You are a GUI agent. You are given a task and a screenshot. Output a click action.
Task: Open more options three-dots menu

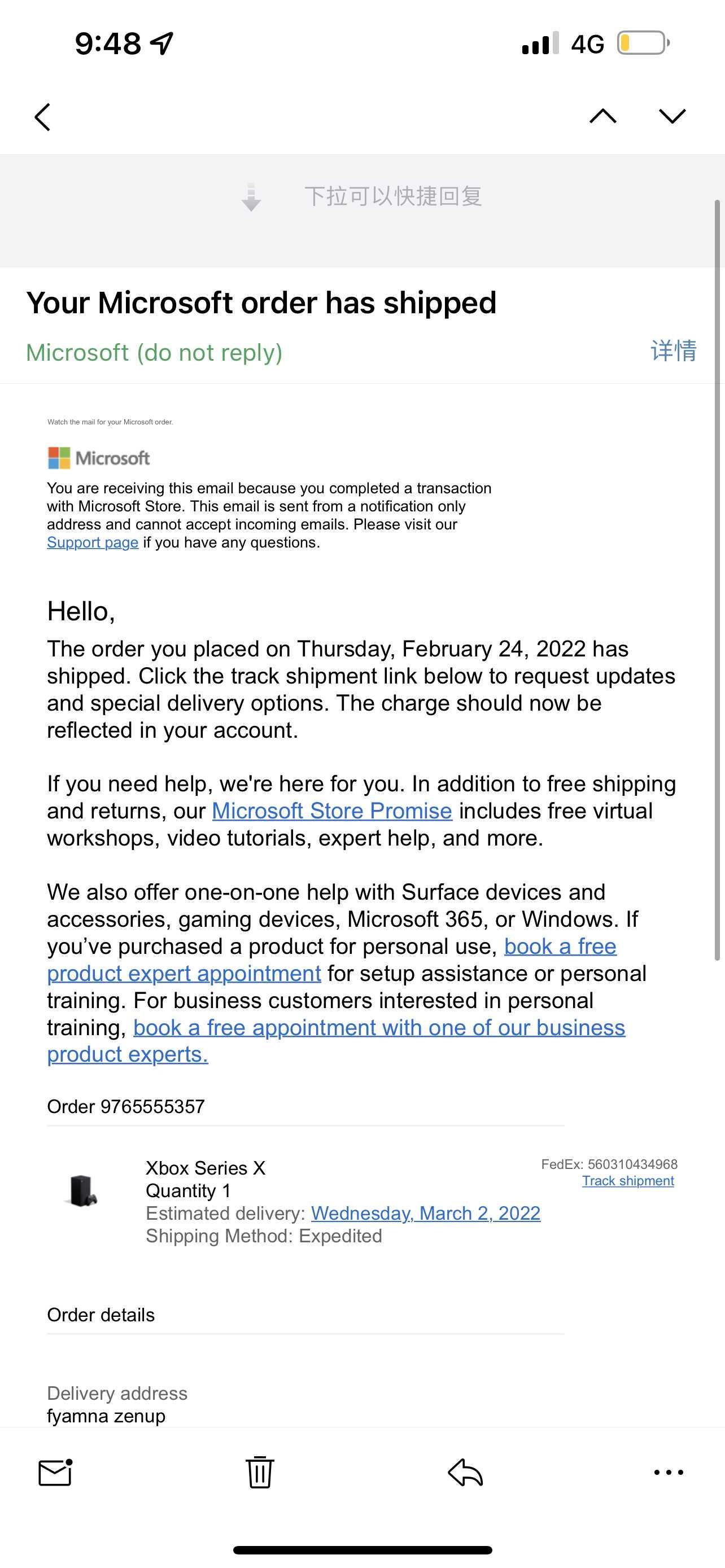point(669,1473)
